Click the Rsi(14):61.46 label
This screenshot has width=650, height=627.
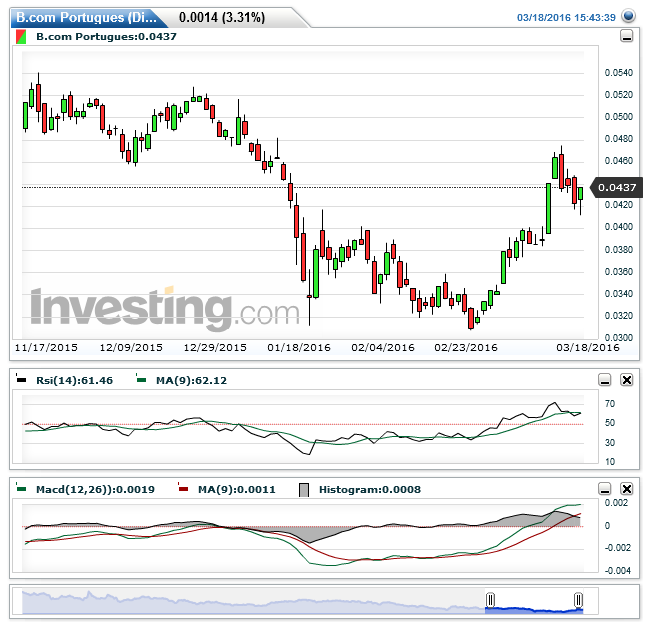click(75, 380)
